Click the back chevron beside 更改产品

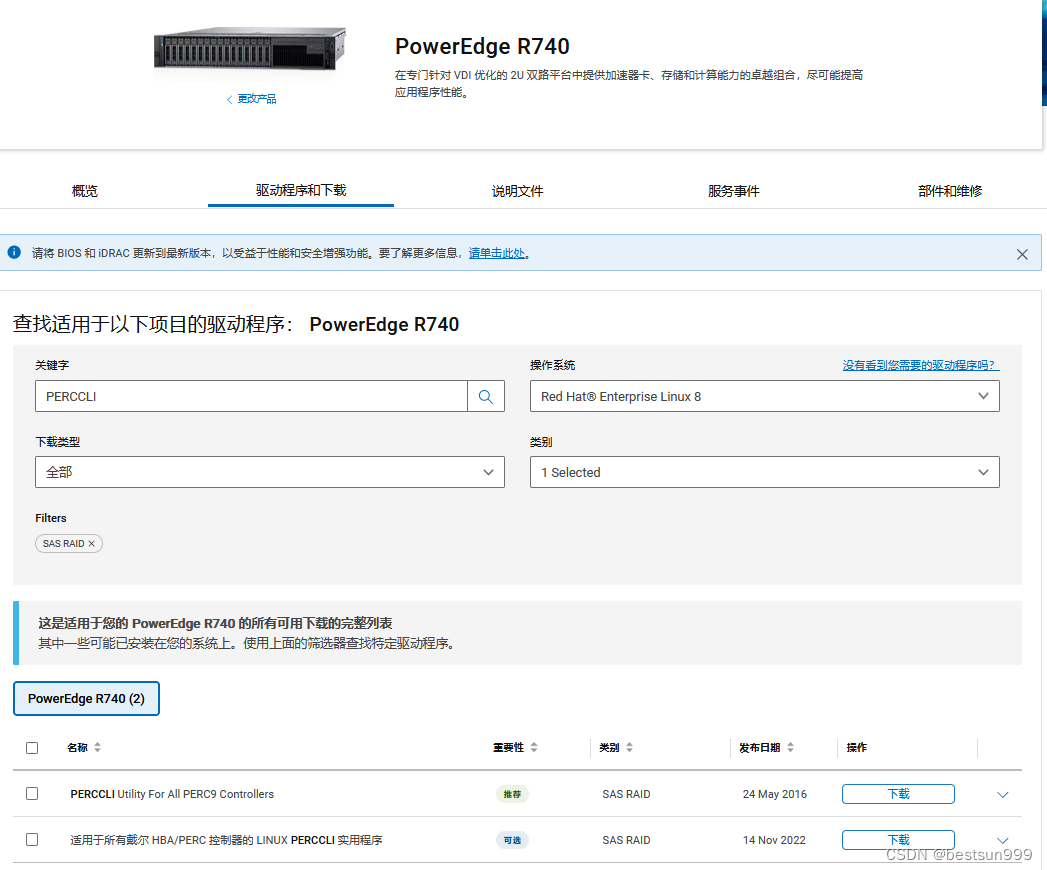pos(230,99)
